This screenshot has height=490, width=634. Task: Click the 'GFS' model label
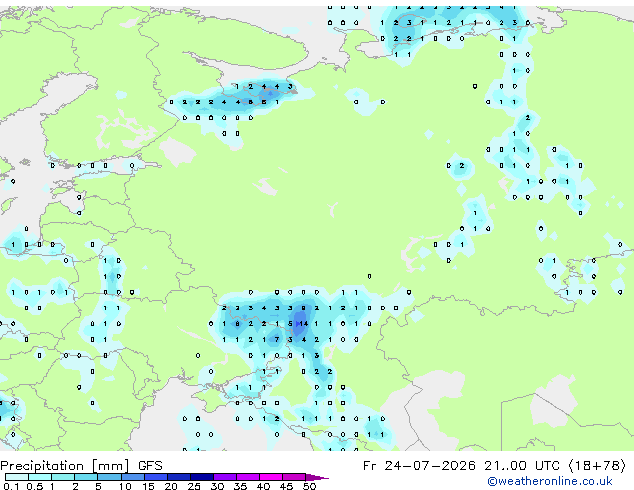coord(150,466)
